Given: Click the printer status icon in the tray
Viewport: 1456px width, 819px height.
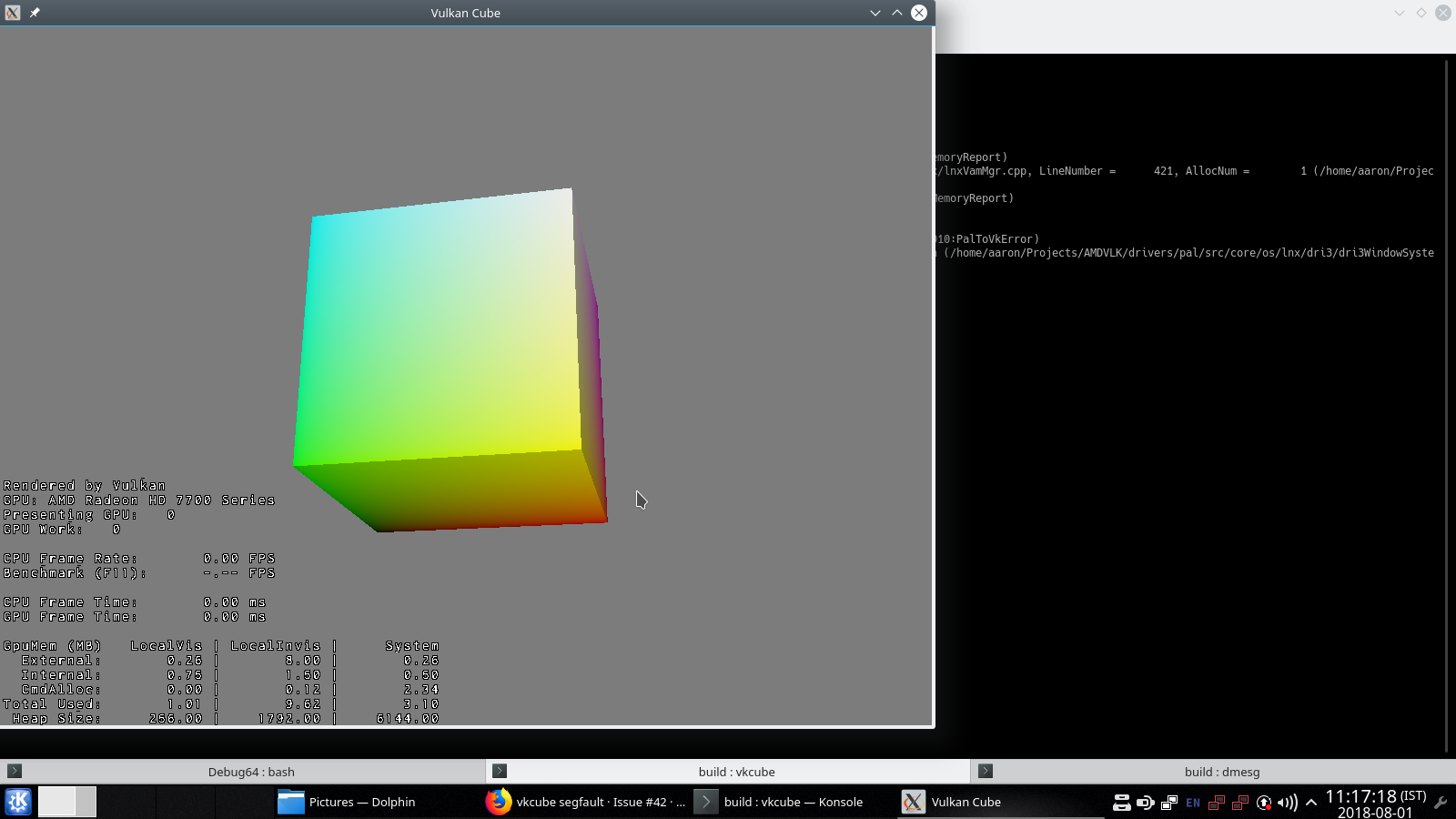Looking at the screenshot, I should click(x=1122, y=802).
